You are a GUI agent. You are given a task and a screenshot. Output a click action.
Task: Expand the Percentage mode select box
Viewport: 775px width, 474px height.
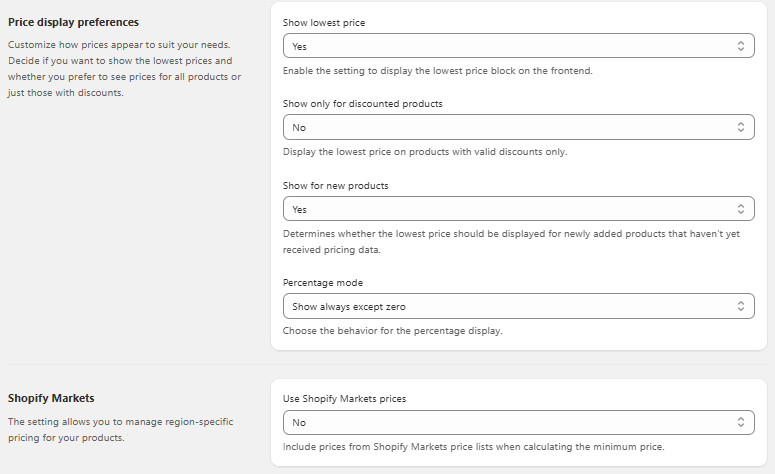click(518, 306)
